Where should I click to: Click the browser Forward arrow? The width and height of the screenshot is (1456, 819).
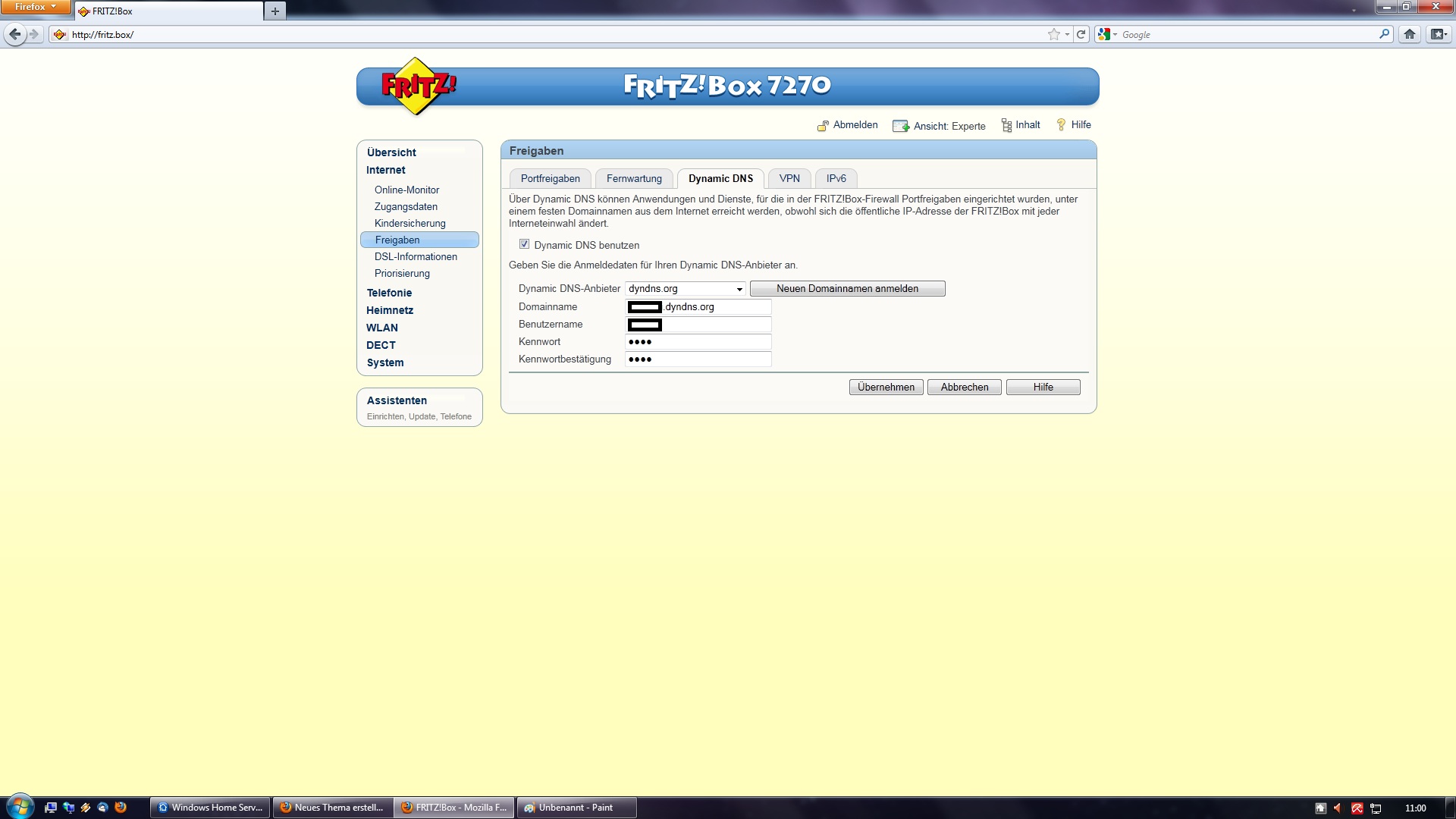click(34, 34)
